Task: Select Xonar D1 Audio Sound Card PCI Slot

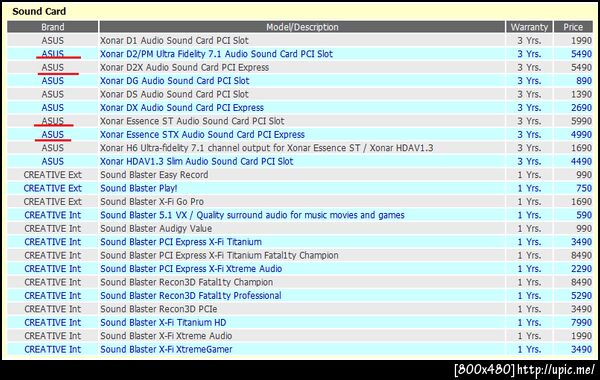Action: [174, 41]
